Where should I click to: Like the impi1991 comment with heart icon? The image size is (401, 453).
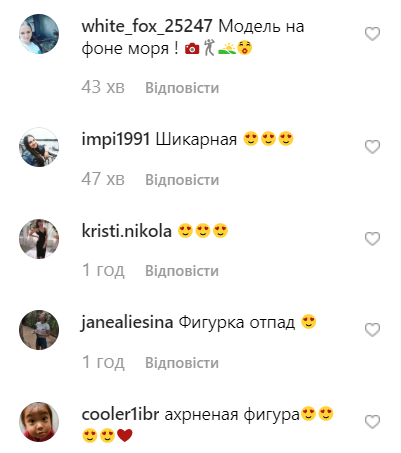(x=372, y=147)
